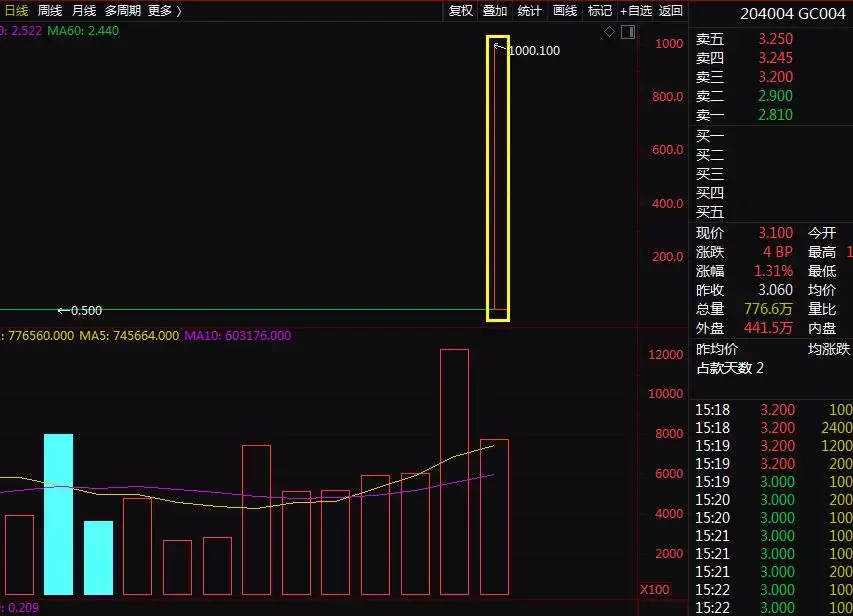The height and width of the screenshot is (616, 853).
Task: Click the 0.500 low price label
Action: point(86,311)
